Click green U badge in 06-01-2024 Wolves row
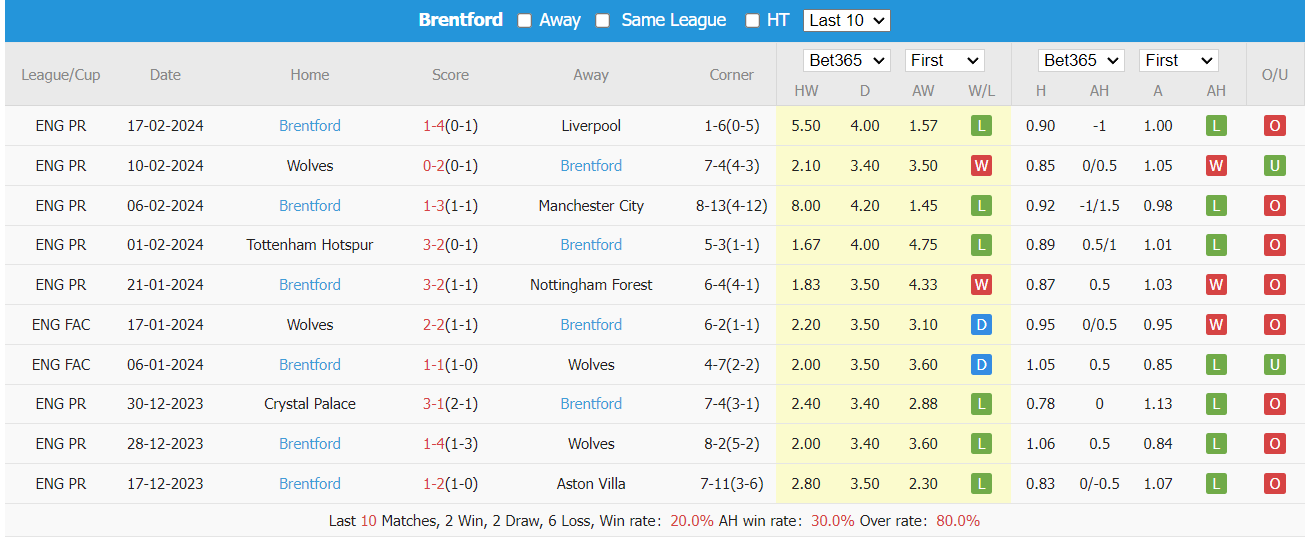 pos(1274,365)
